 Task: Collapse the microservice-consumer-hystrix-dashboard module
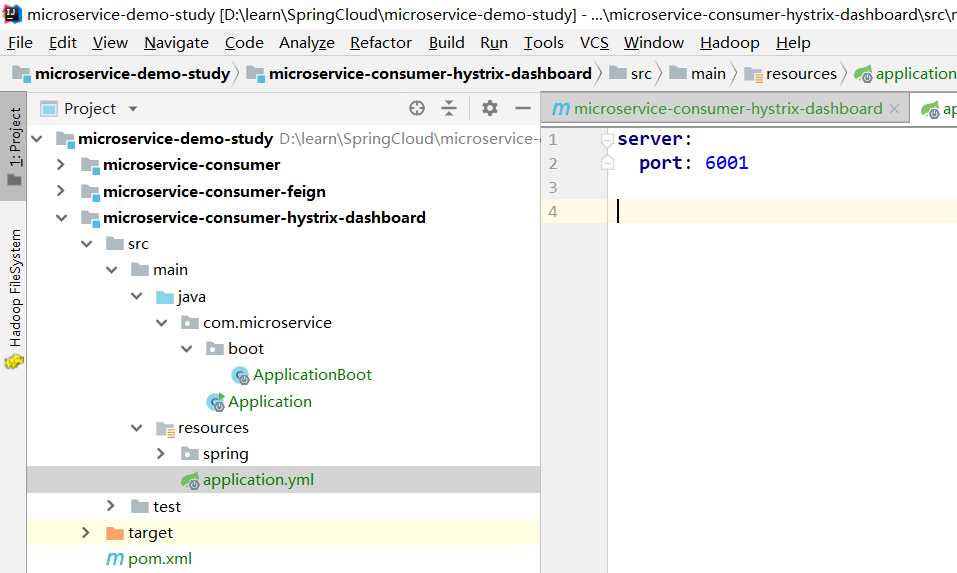[62, 218]
